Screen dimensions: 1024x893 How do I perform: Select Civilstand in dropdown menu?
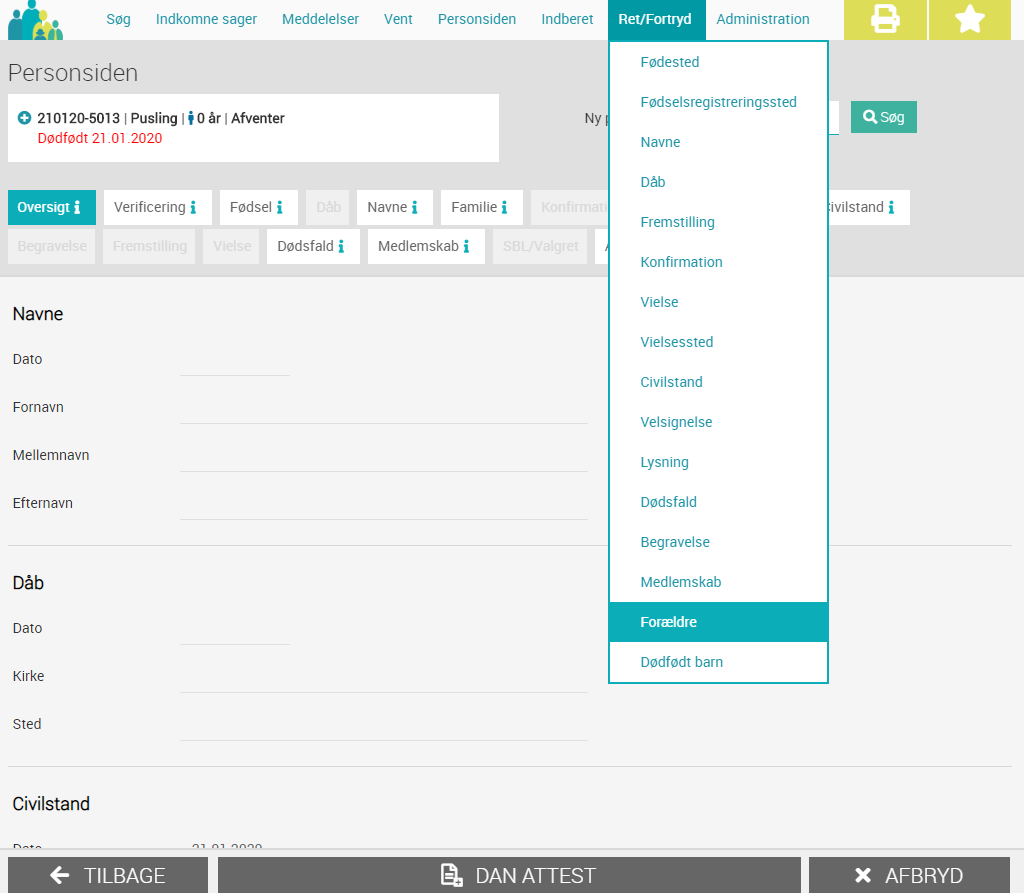click(718, 382)
